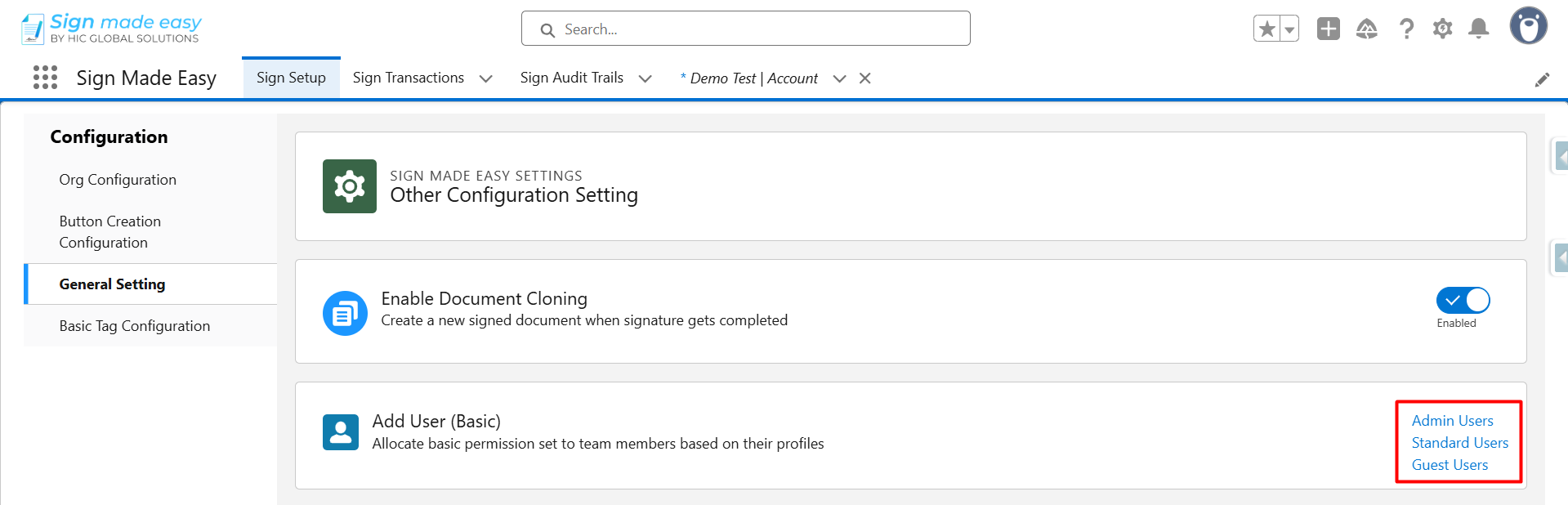Open the Setup gear icon
Screen dimensions: 1568x505
click(1442, 29)
